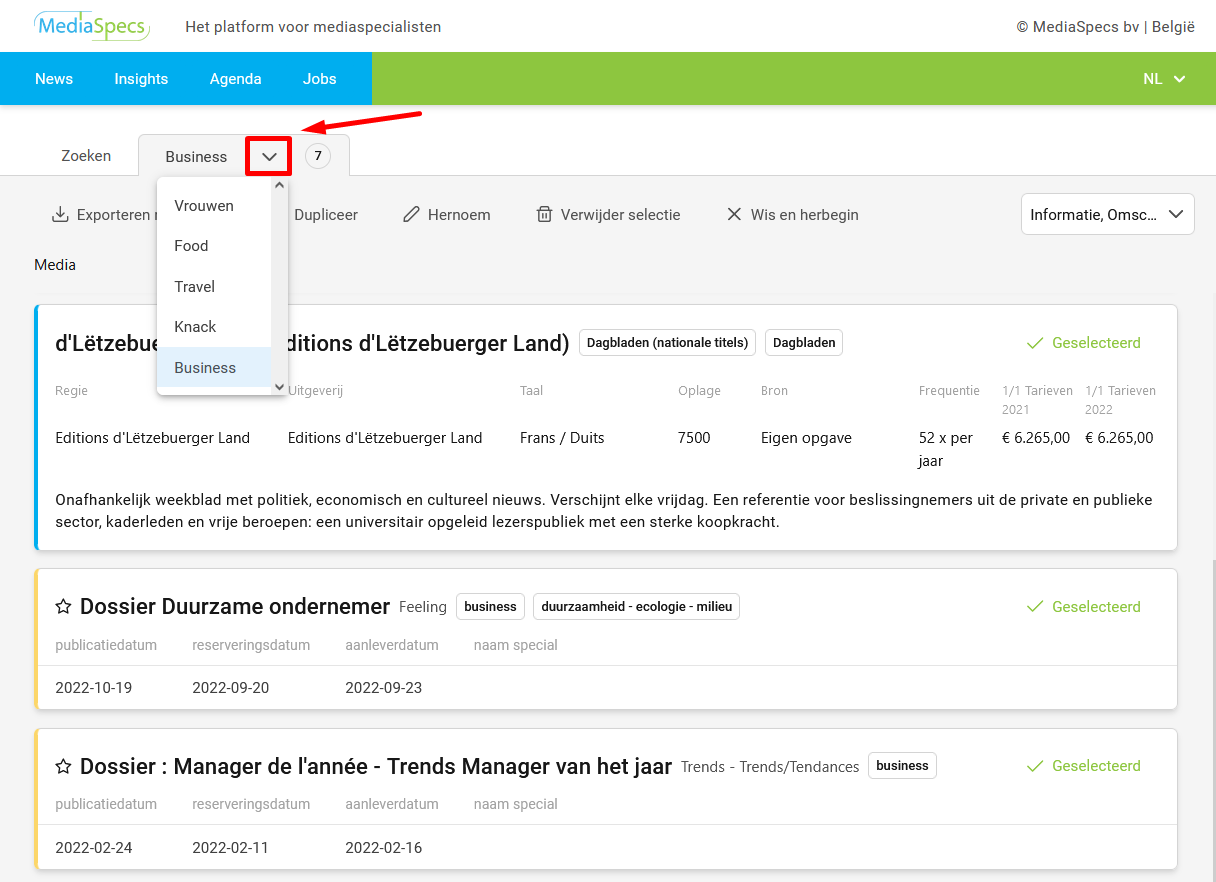Deselect Dossier Duurzame ondernemer via Geselecteerd
Screen dimensions: 1216x882
click(x=1083, y=607)
